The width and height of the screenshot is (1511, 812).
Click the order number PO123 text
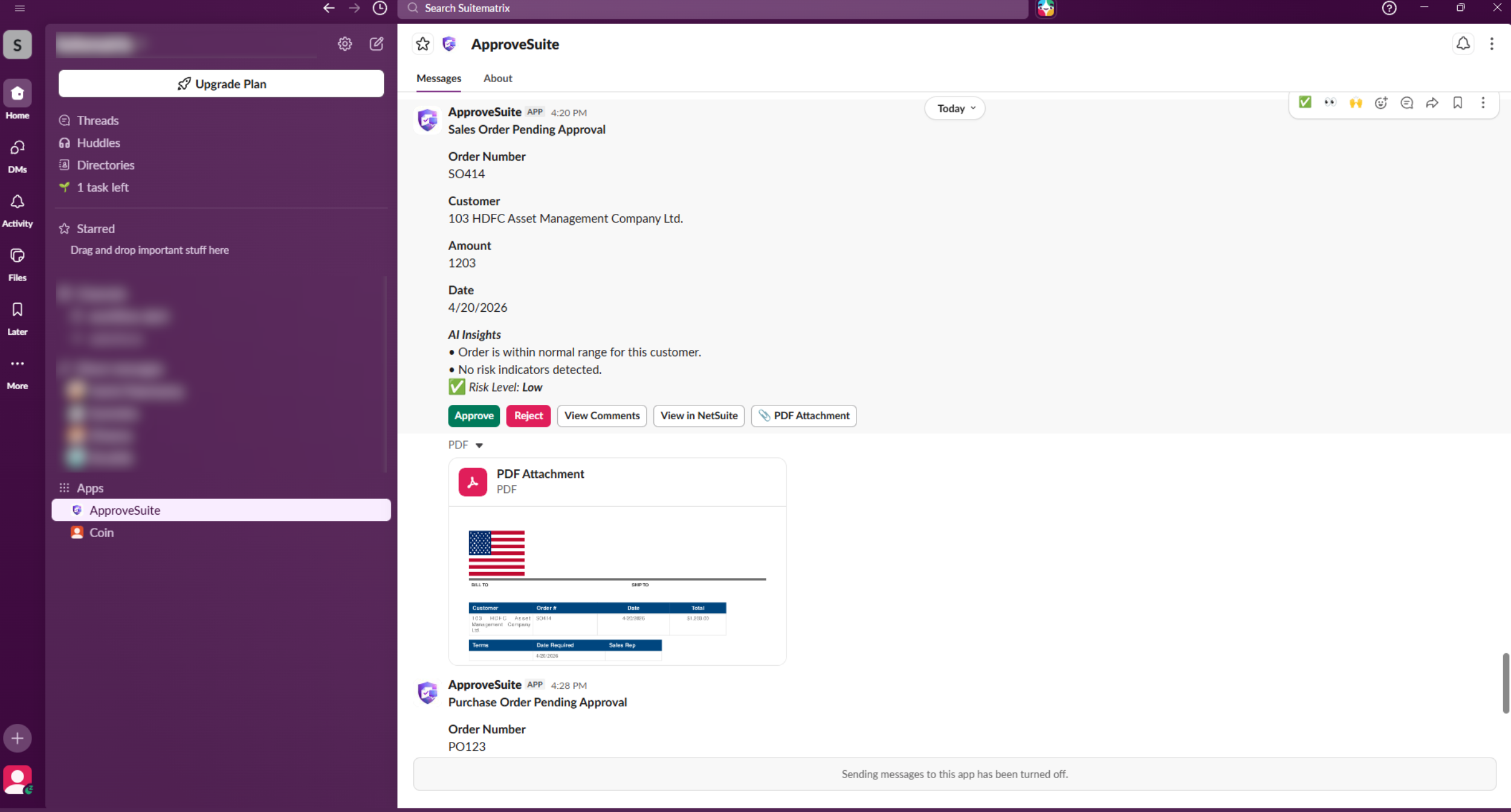pos(467,747)
